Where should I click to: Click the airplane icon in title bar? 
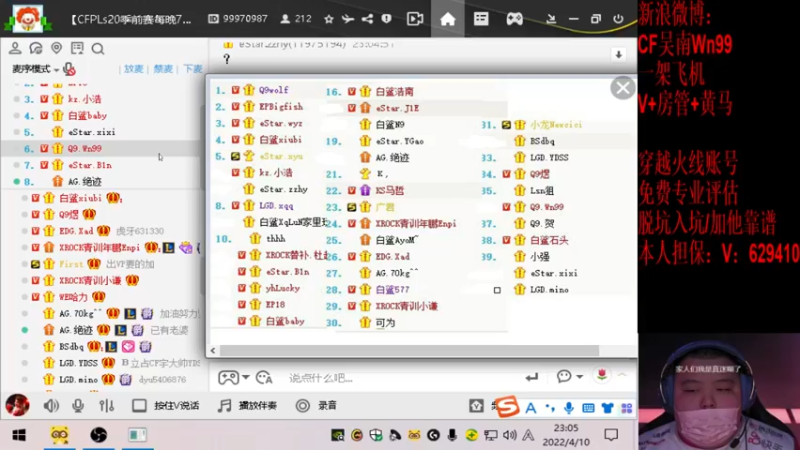coord(348,19)
